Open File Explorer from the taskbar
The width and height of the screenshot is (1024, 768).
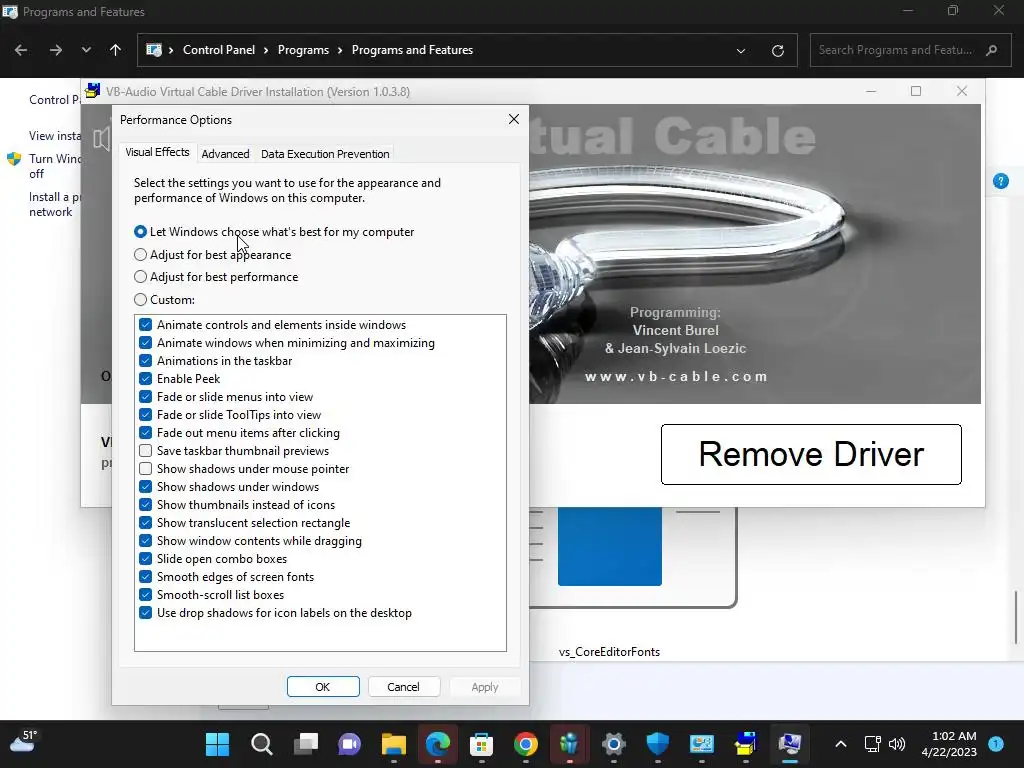point(394,744)
